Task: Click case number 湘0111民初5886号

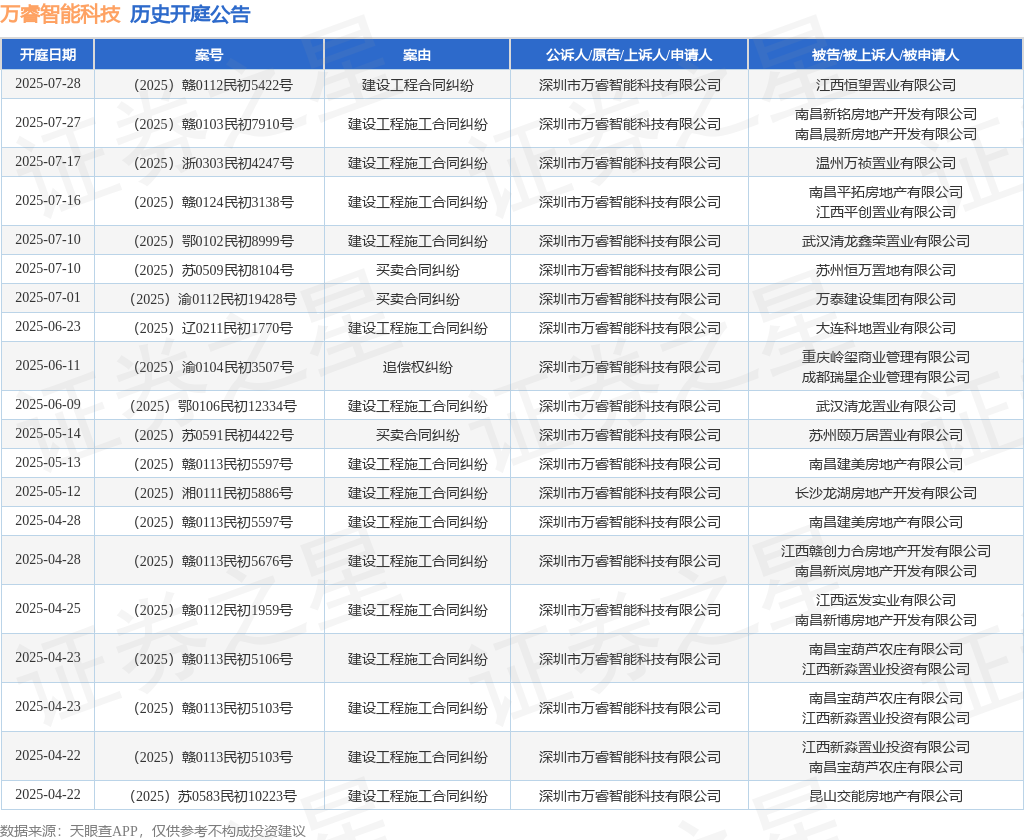Action: [x=213, y=493]
